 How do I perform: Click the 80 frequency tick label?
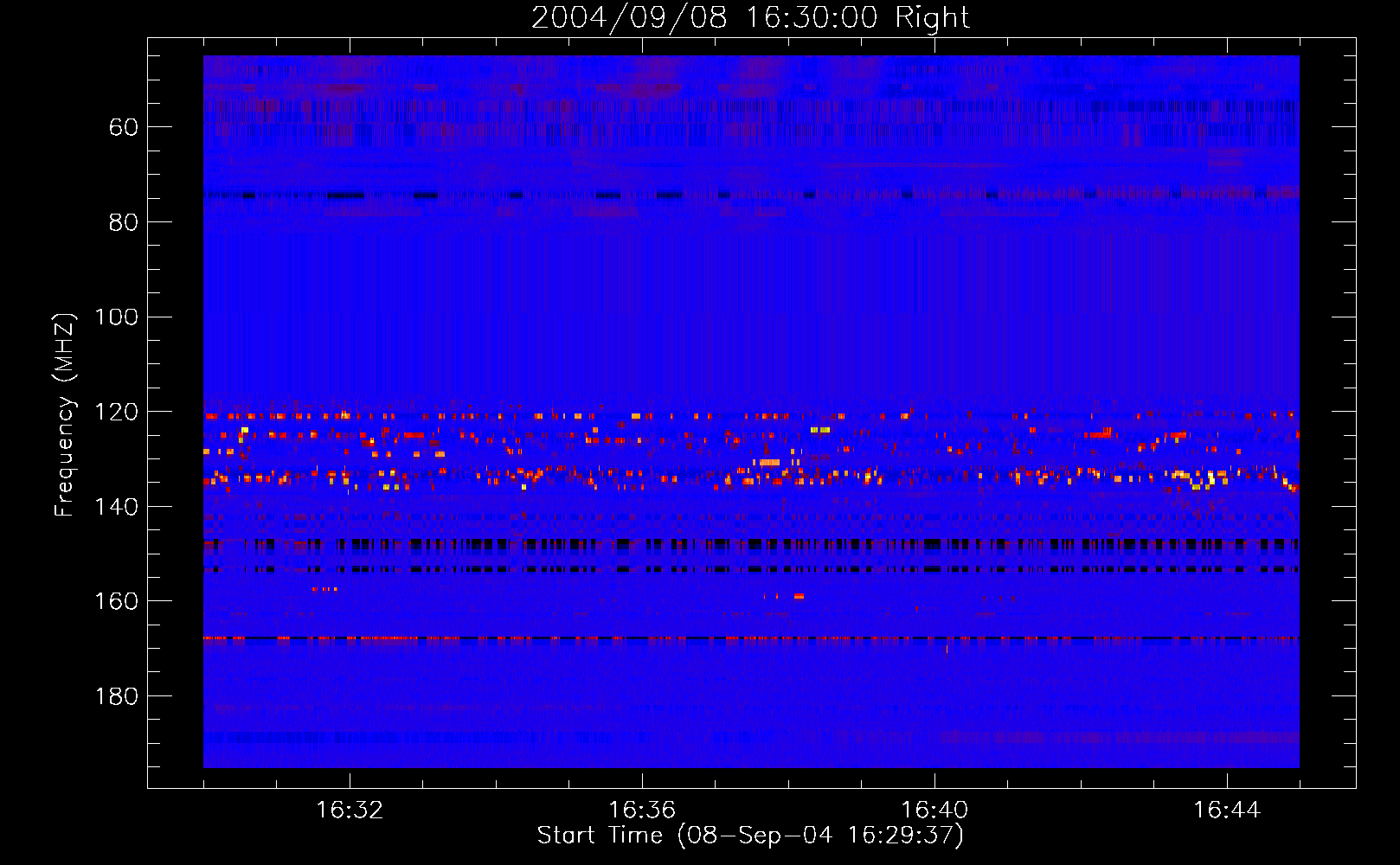coord(124,222)
